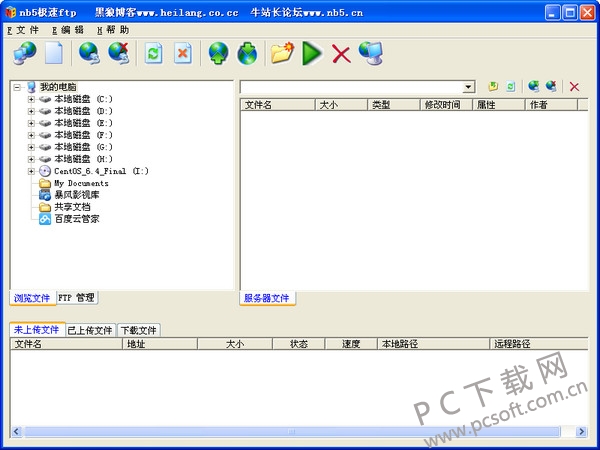Screen dimensions: 600x450
Task: Open the H 帮助 menu
Action: pos(113,30)
